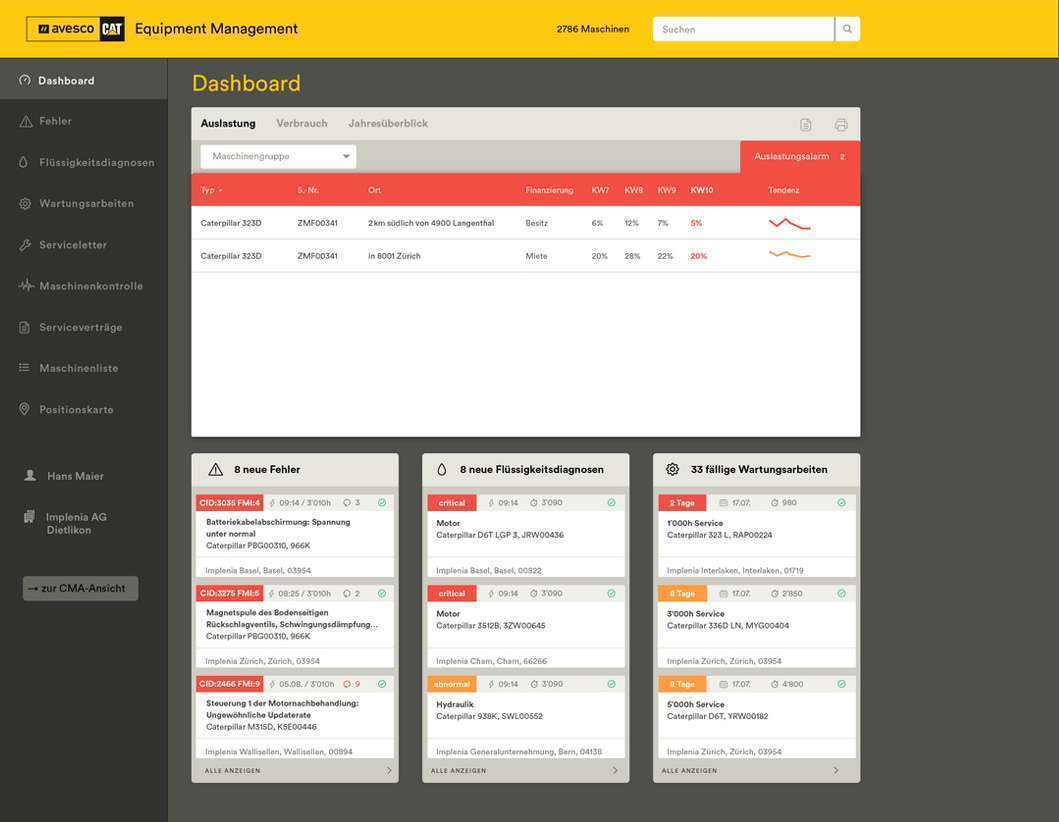Click the search magnifier button
This screenshot has width=1059, height=822.
point(847,29)
